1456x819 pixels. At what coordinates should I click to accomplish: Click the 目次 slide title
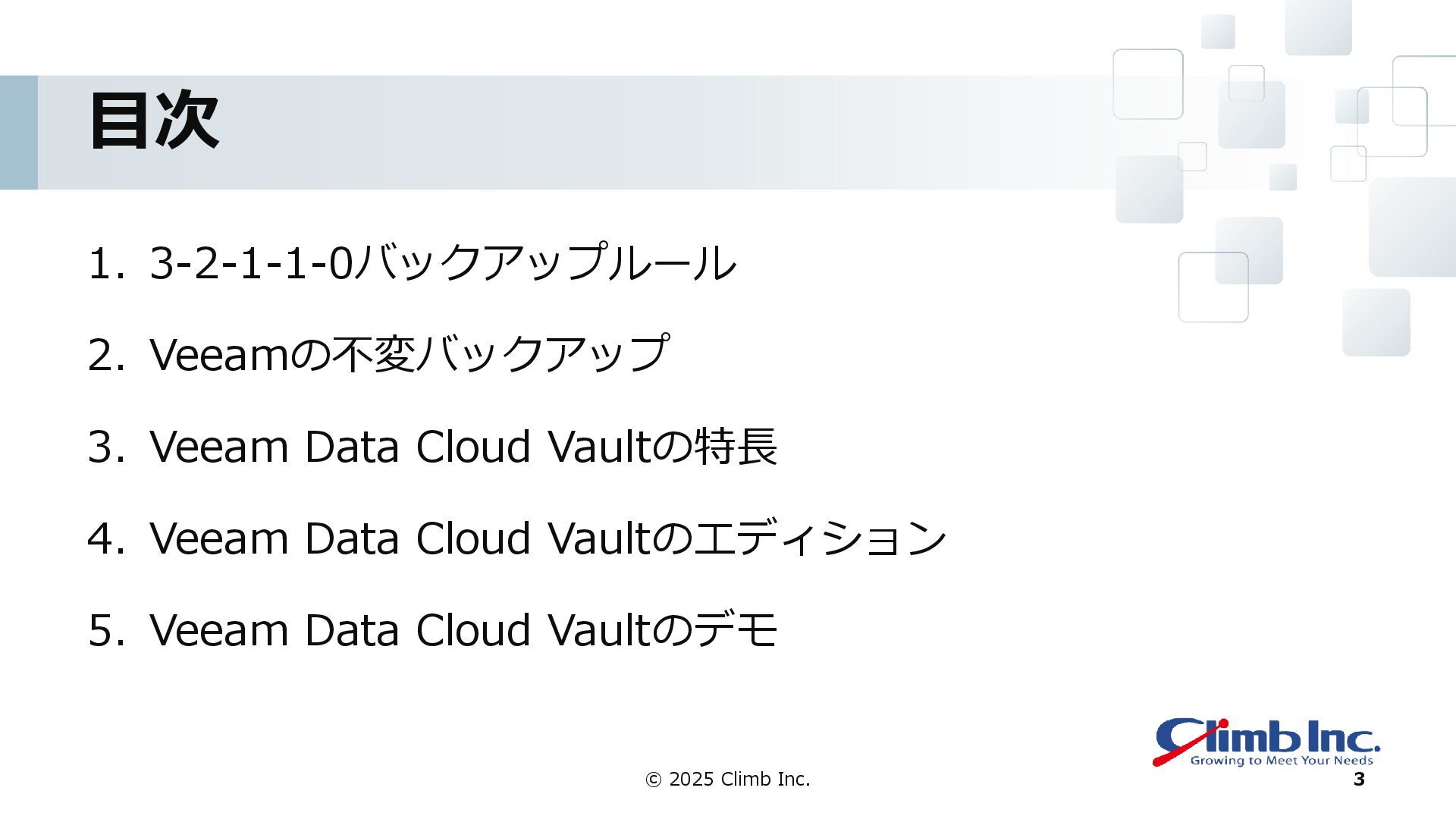154,120
